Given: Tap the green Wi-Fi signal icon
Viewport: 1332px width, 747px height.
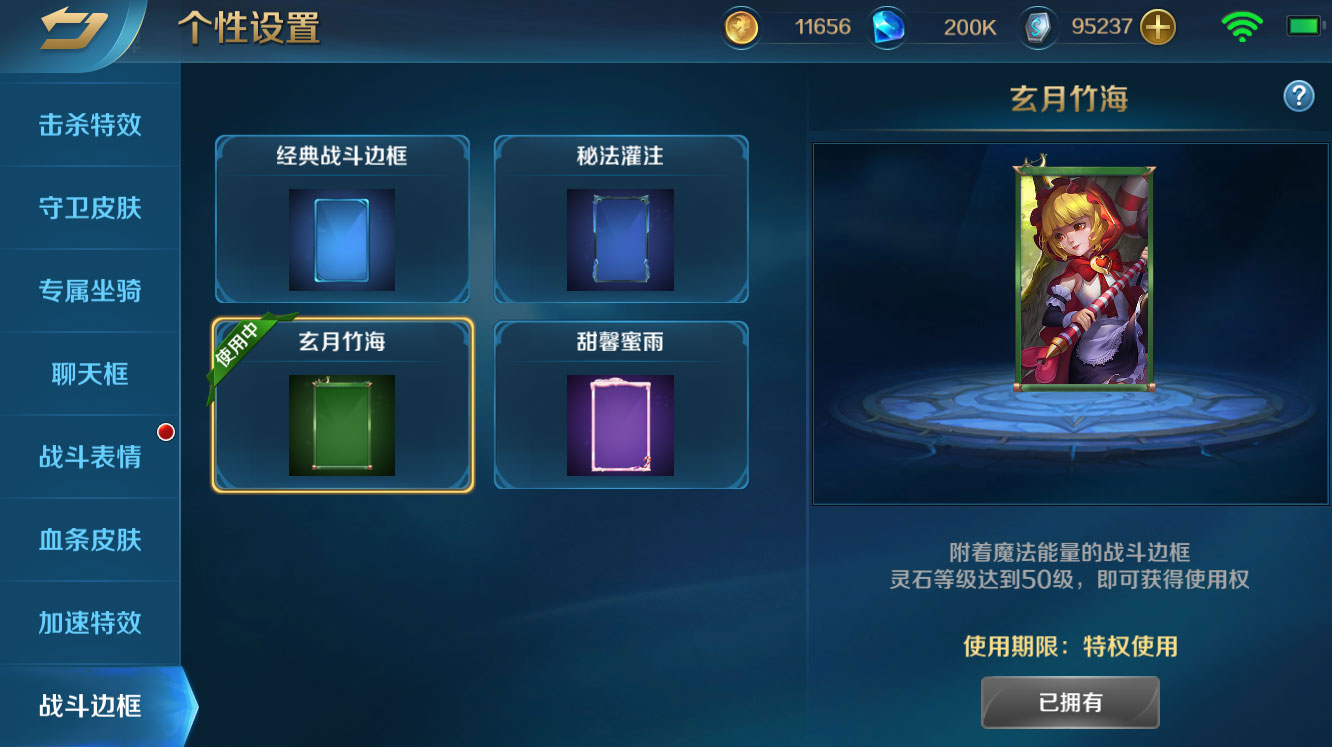Looking at the screenshot, I should [1242, 27].
